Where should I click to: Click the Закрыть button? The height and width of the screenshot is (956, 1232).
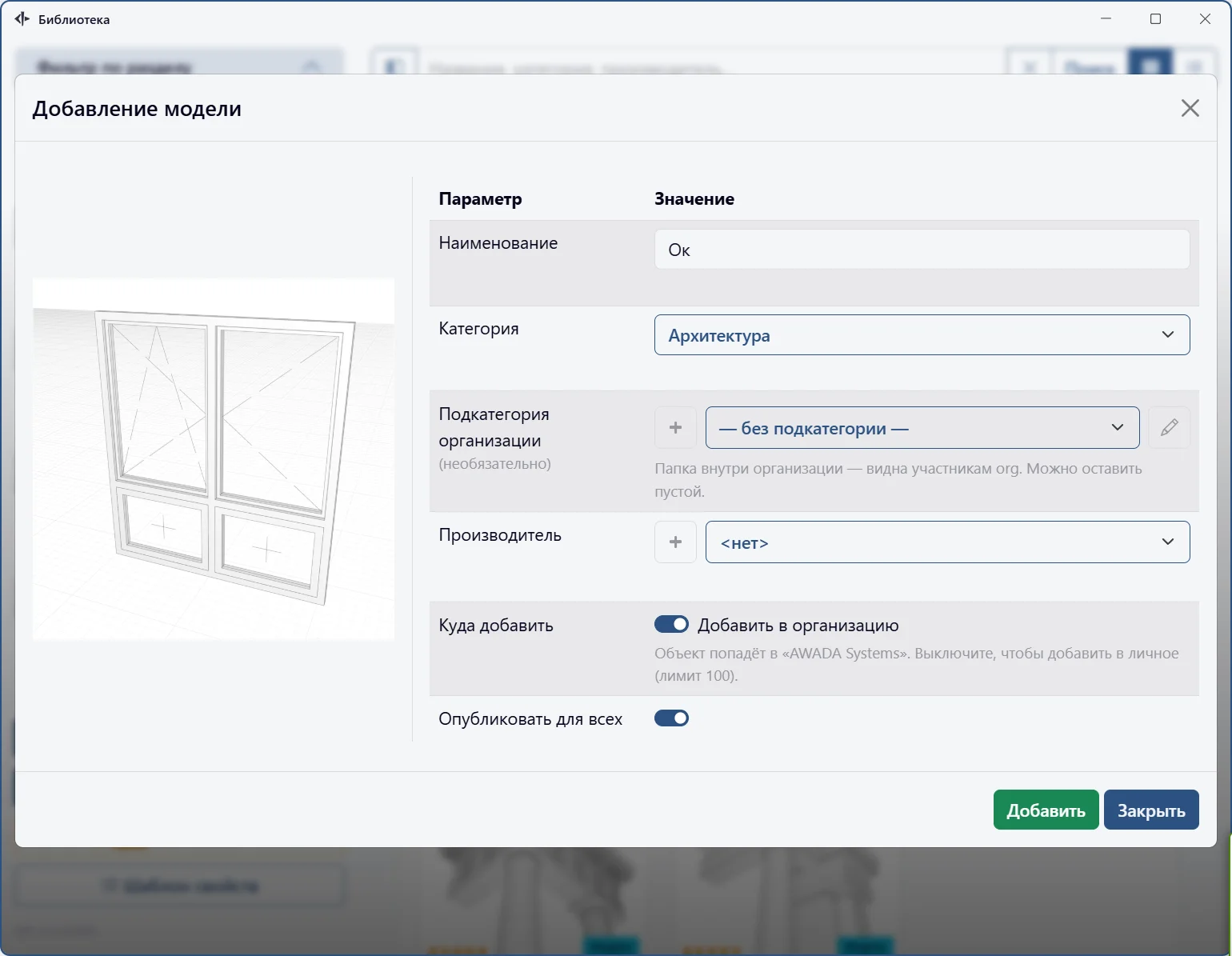1151,810
